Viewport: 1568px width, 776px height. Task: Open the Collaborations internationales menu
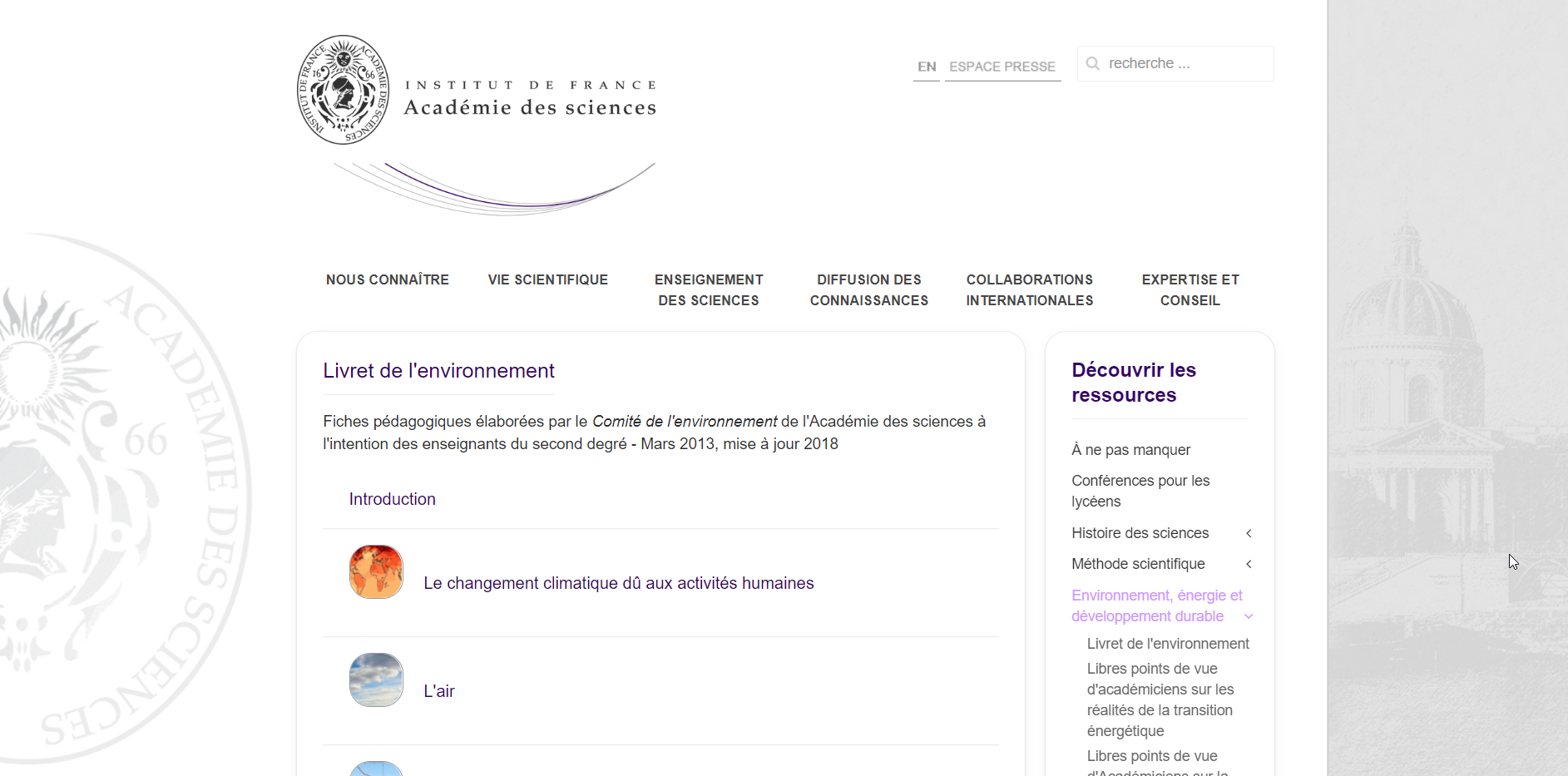1030,290
